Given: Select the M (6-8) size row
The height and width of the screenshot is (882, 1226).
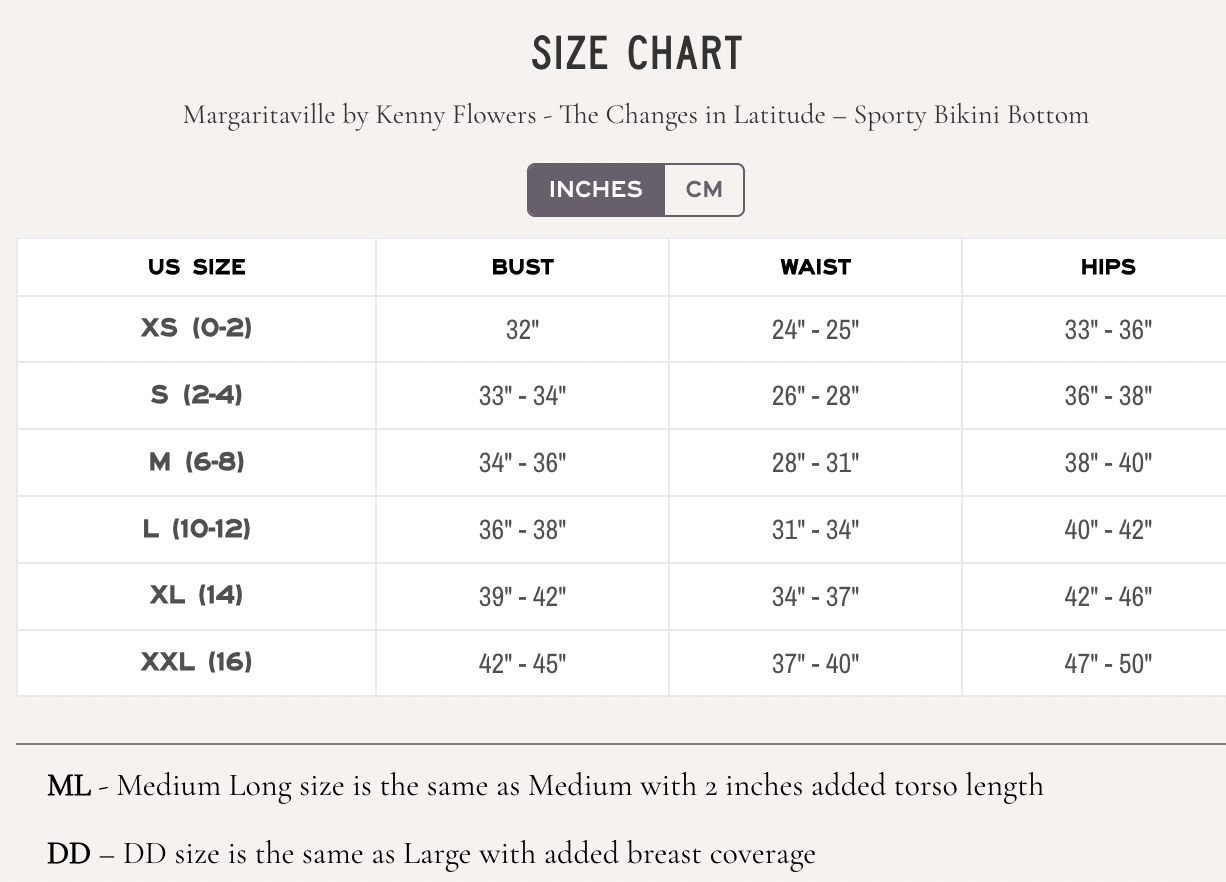Looking at the screenshot, I should coord(196,462).
